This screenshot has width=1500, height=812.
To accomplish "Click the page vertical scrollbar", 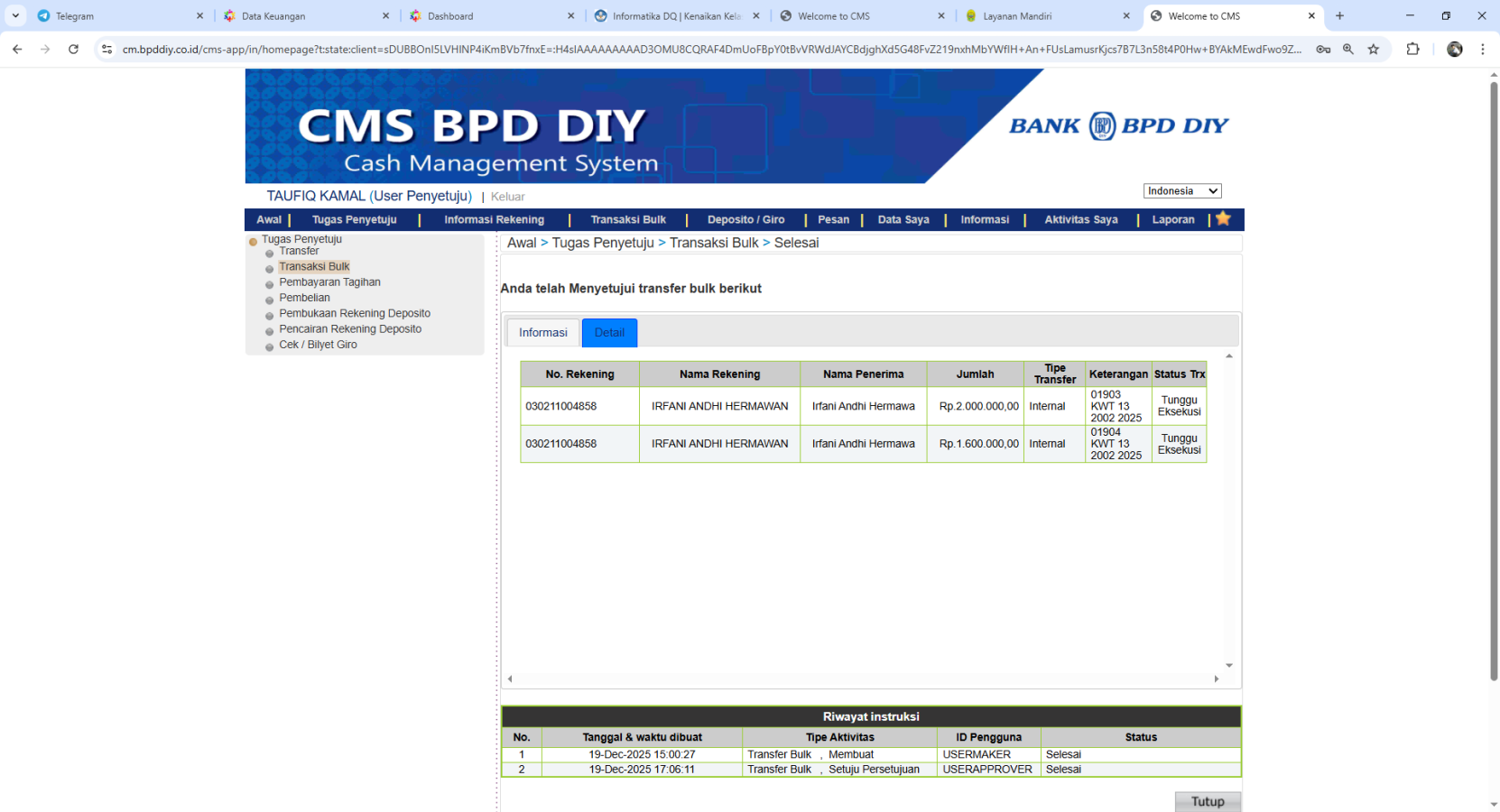I will (x=1493, y=379).
